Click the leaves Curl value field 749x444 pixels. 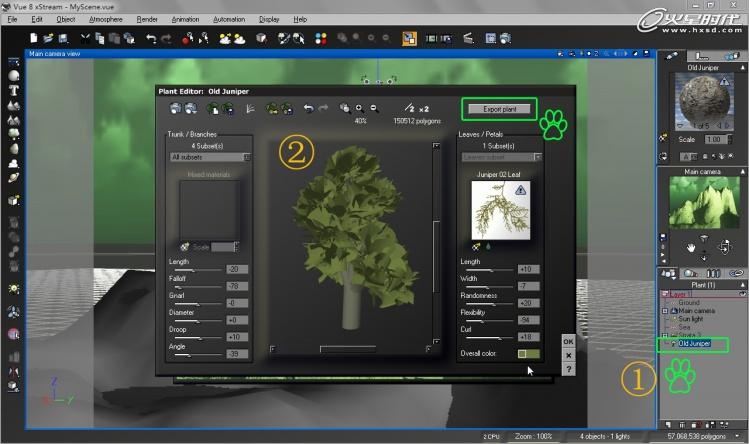click(x=528, y=337)
